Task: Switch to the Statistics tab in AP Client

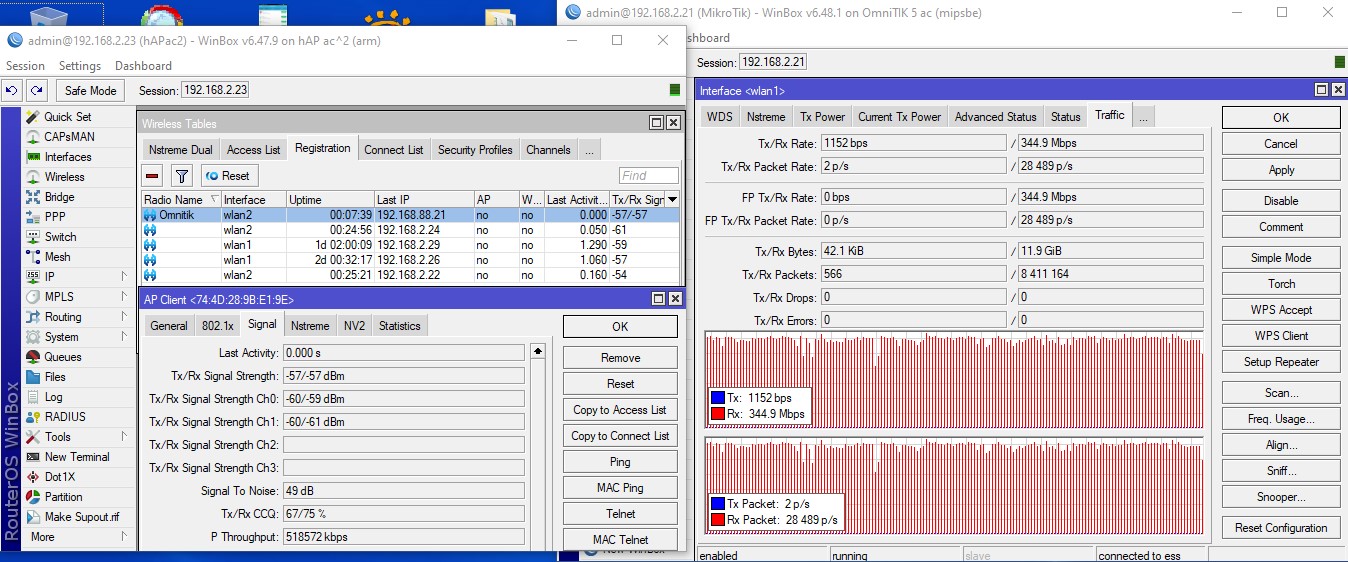Action: click(x=399, y=326)
